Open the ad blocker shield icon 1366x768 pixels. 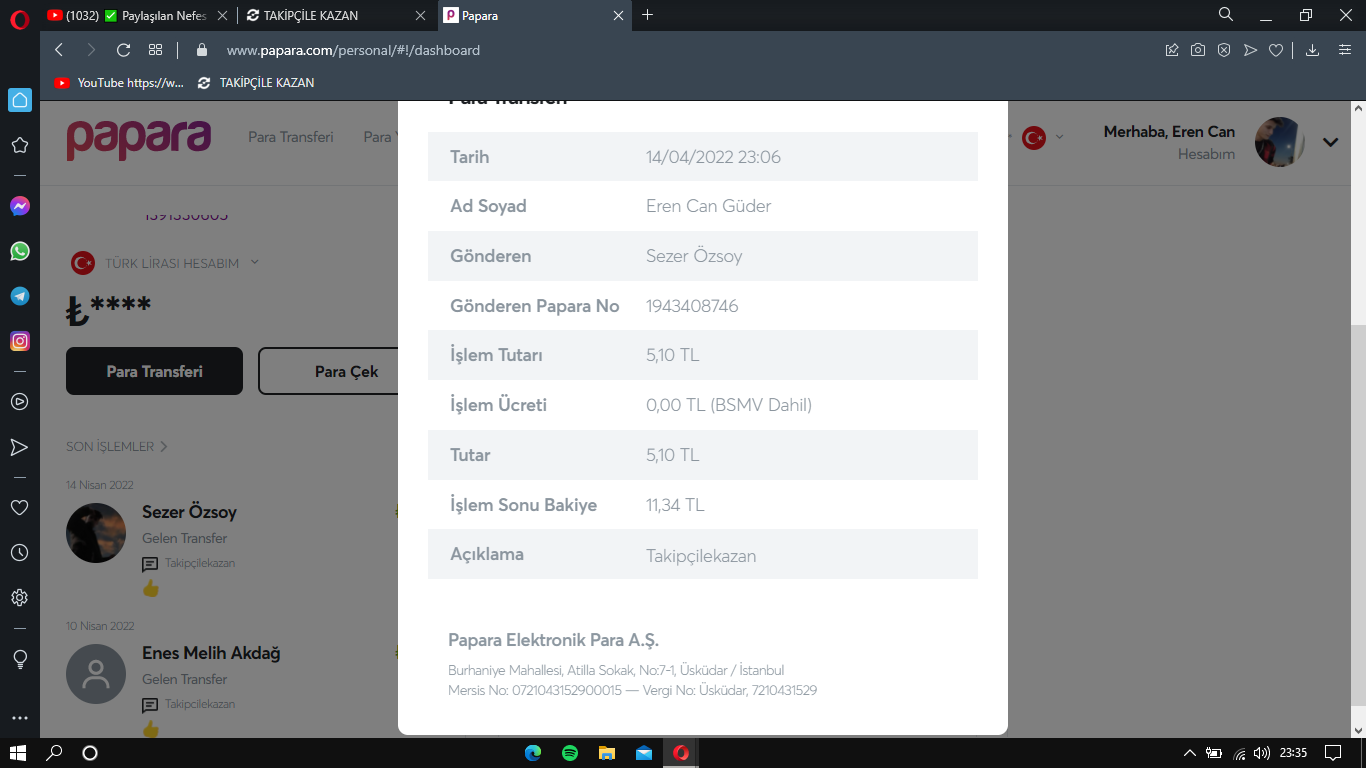click(1224, 50)
